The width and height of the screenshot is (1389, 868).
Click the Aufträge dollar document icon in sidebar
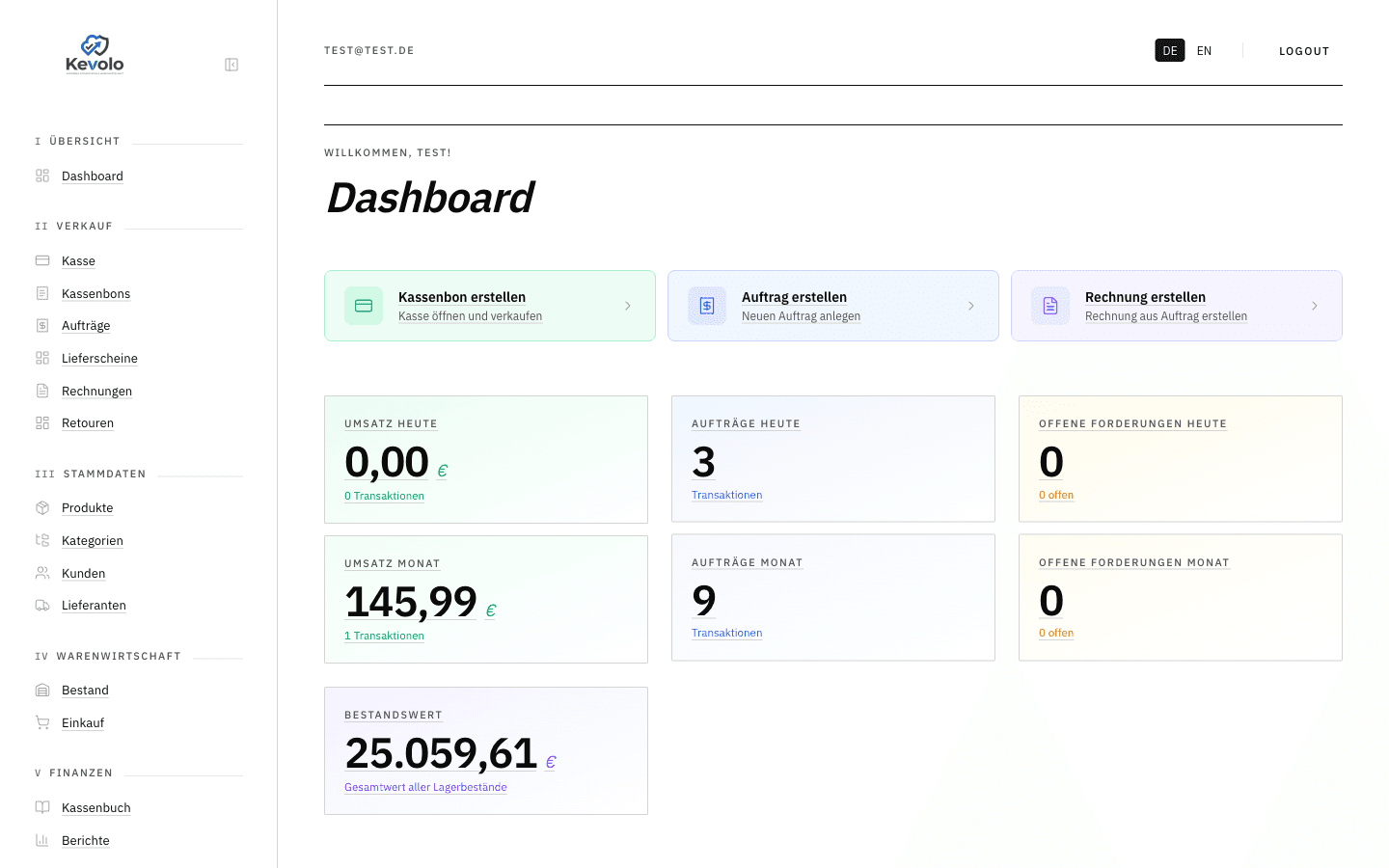point(42,325)
